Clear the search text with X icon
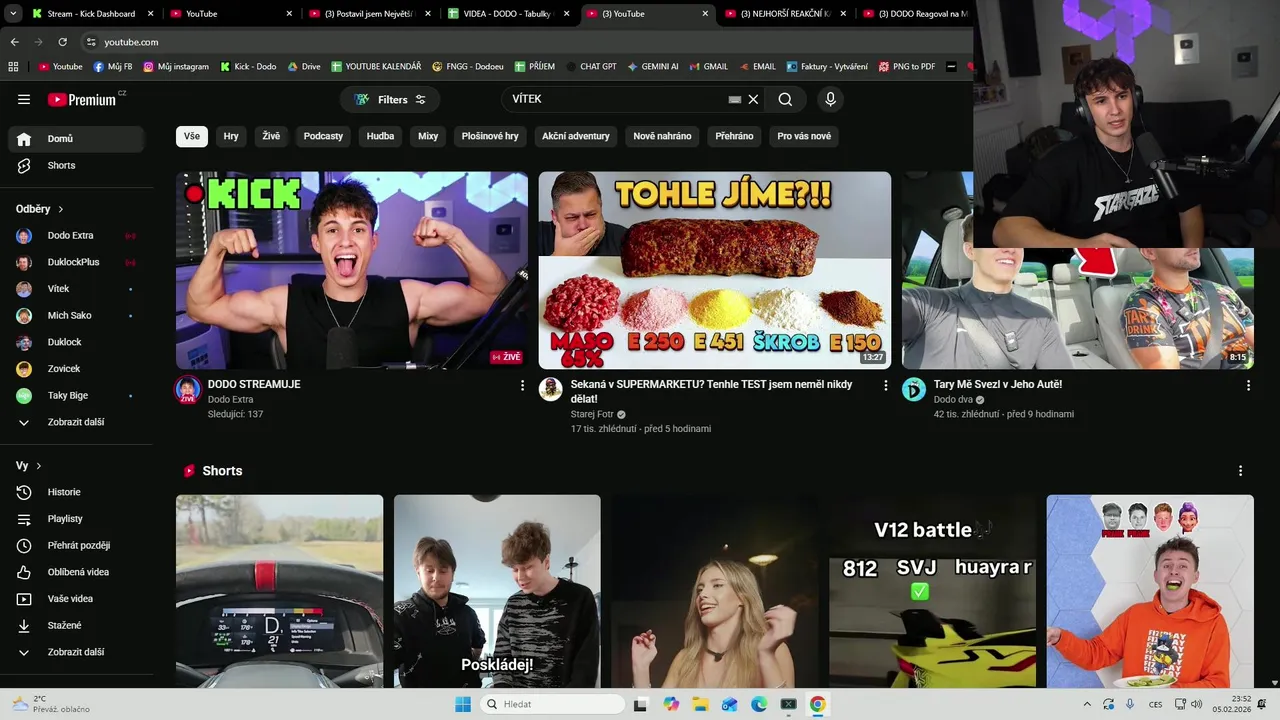Screen dimensions: 1280x720 click(x=754, y=99)
